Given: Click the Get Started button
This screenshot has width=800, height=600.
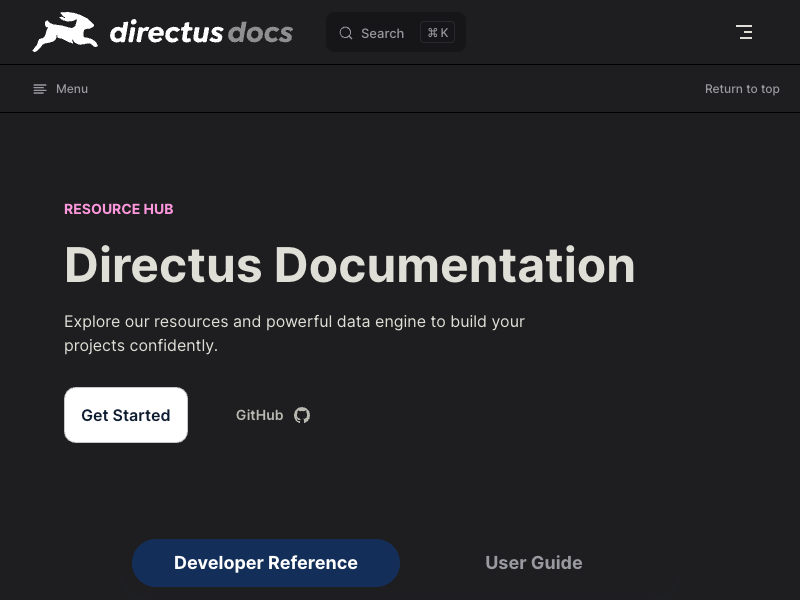Looking at the screenshot, I should point(126,415).
